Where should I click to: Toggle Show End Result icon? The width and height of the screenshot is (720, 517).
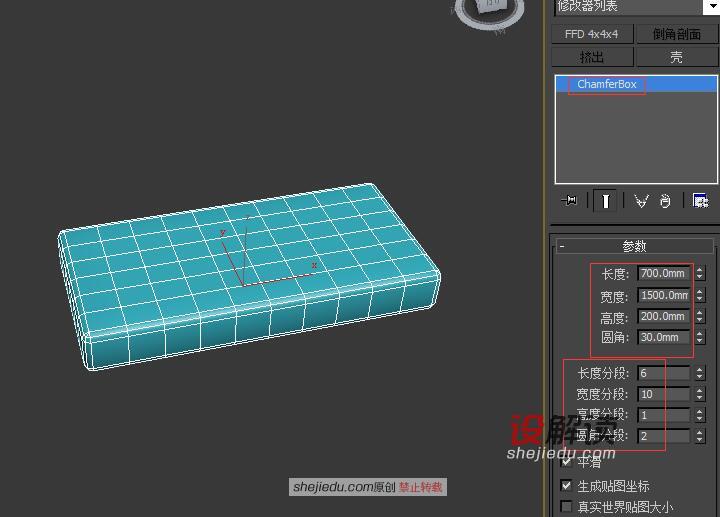(x=605, y=201)
